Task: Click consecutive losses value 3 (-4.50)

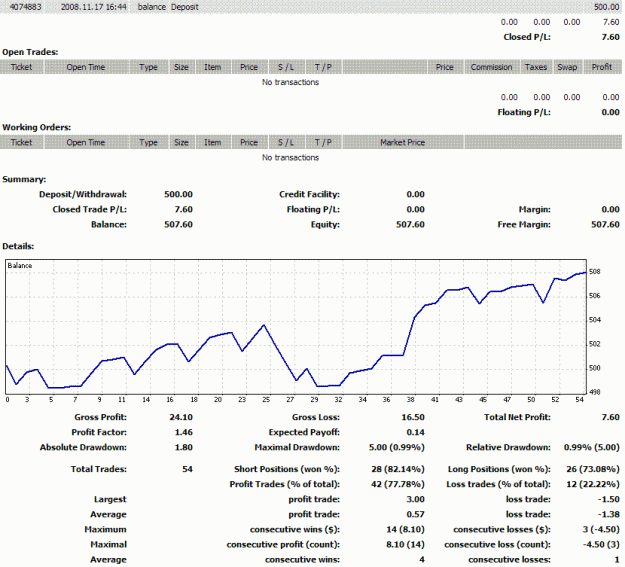Action: [601, 530]
